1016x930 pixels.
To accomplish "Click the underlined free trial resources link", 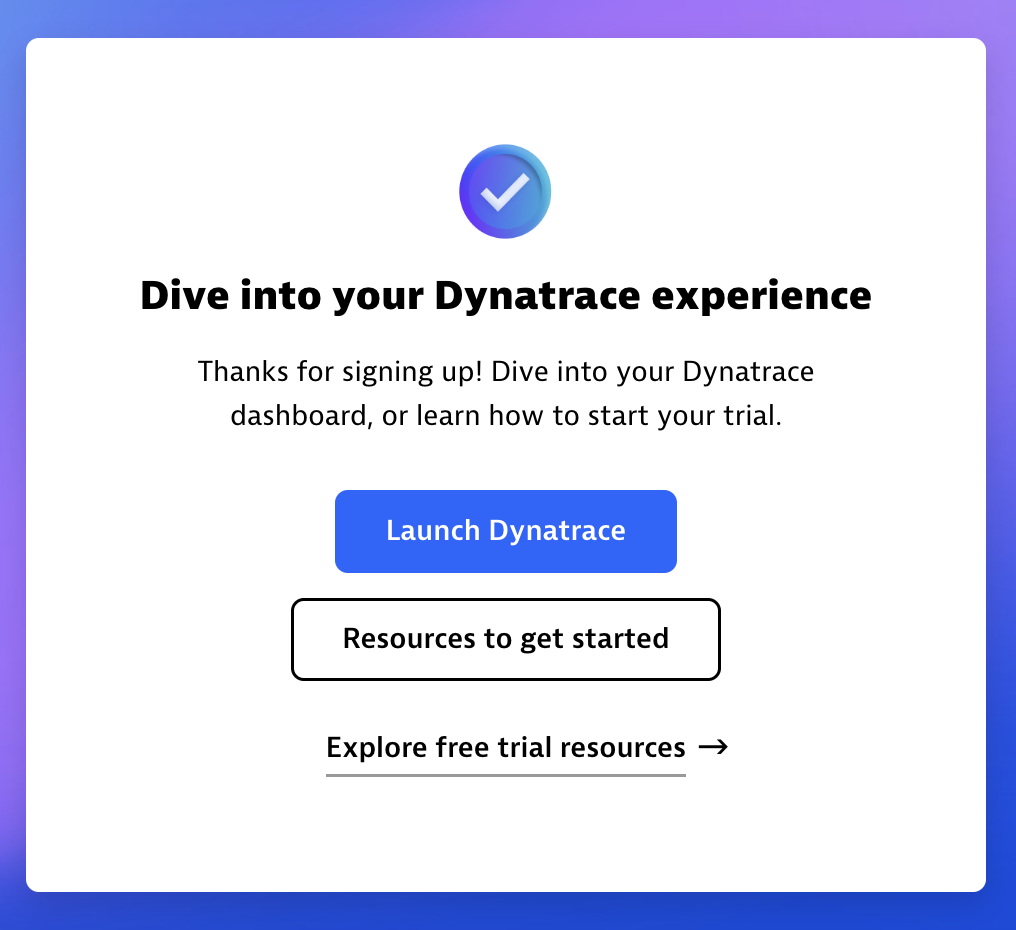I will pos(504,747).
